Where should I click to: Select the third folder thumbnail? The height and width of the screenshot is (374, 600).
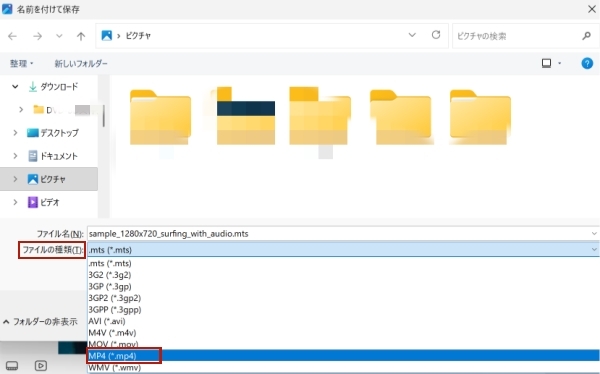pyautogui.click(x=320, y=116)
